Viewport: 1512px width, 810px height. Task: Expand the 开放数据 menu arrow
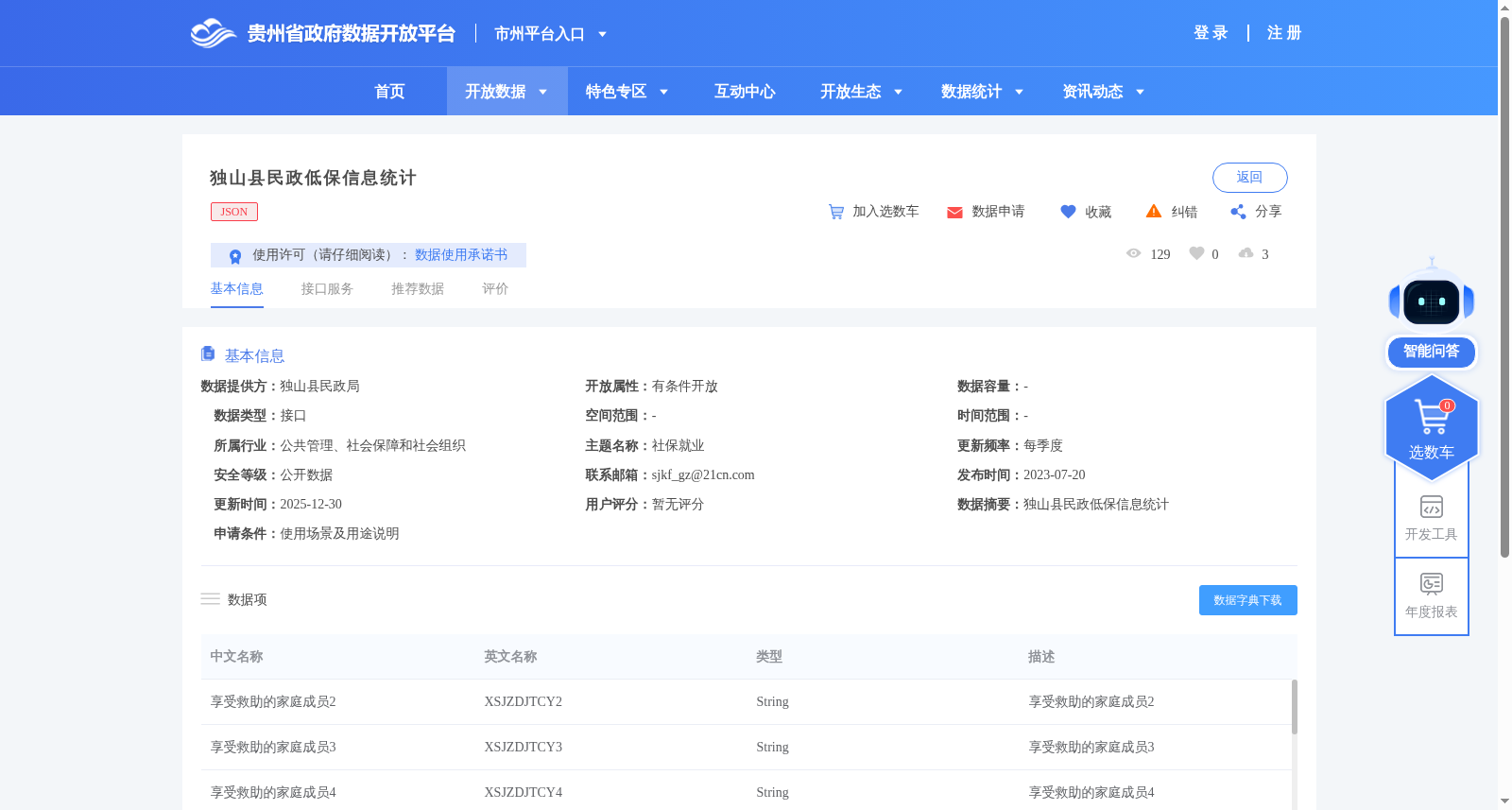point(543,92)
